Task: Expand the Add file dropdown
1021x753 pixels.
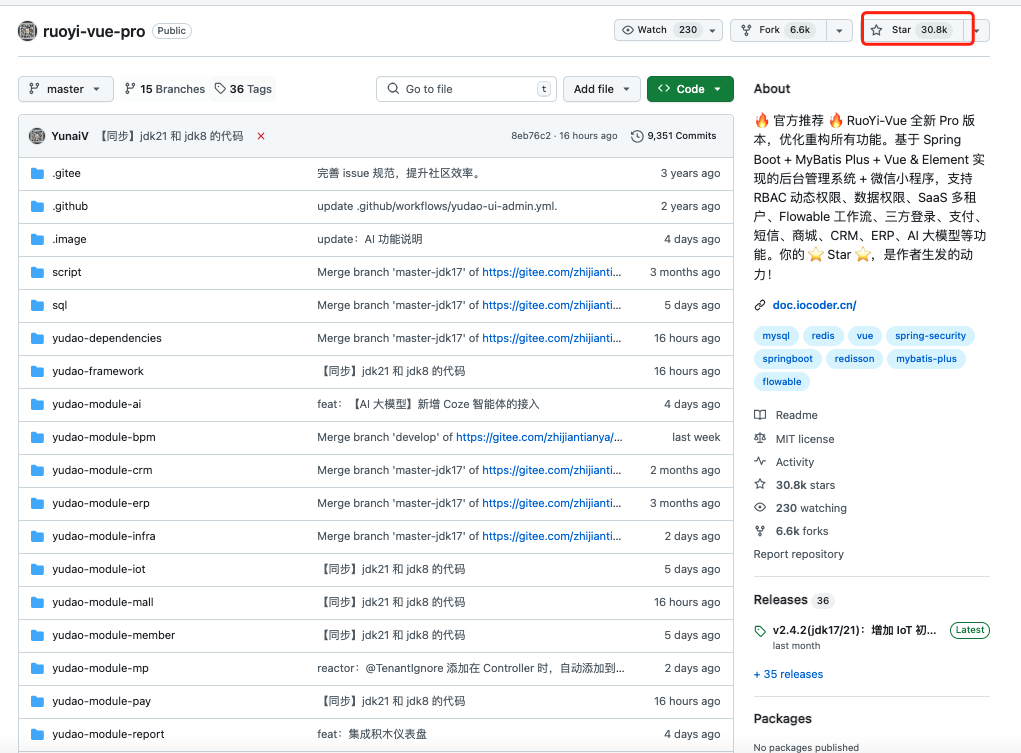Action: (x=601, y=88)
